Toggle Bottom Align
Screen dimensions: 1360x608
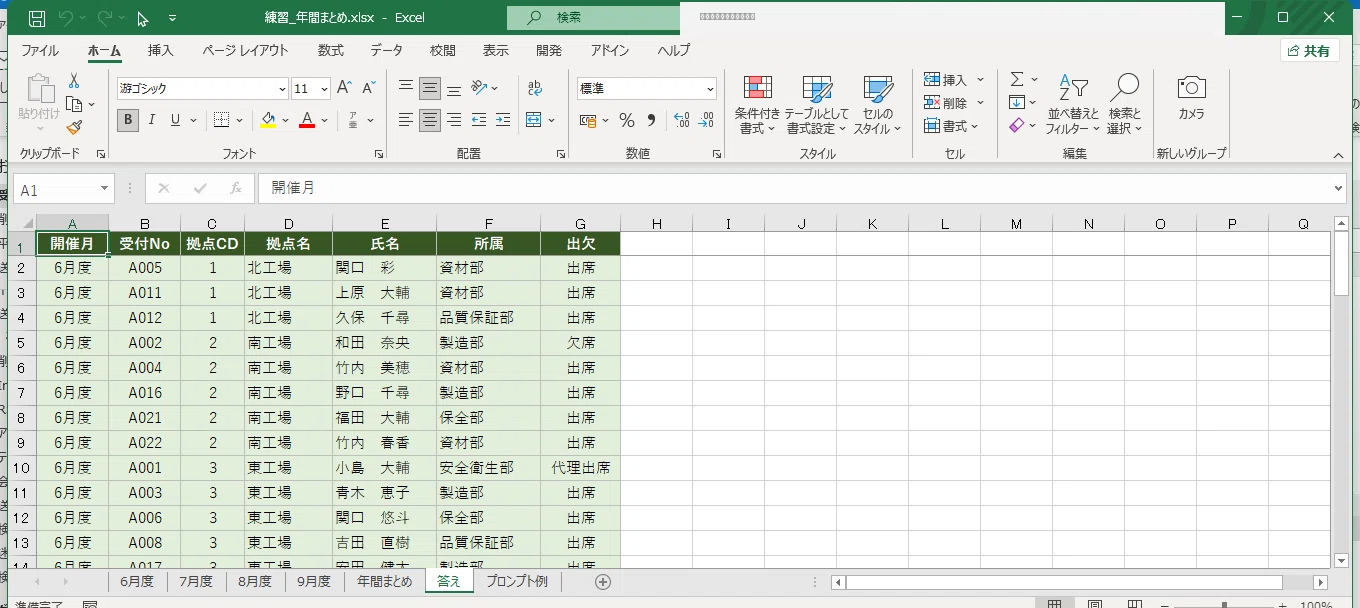point(454,88)
